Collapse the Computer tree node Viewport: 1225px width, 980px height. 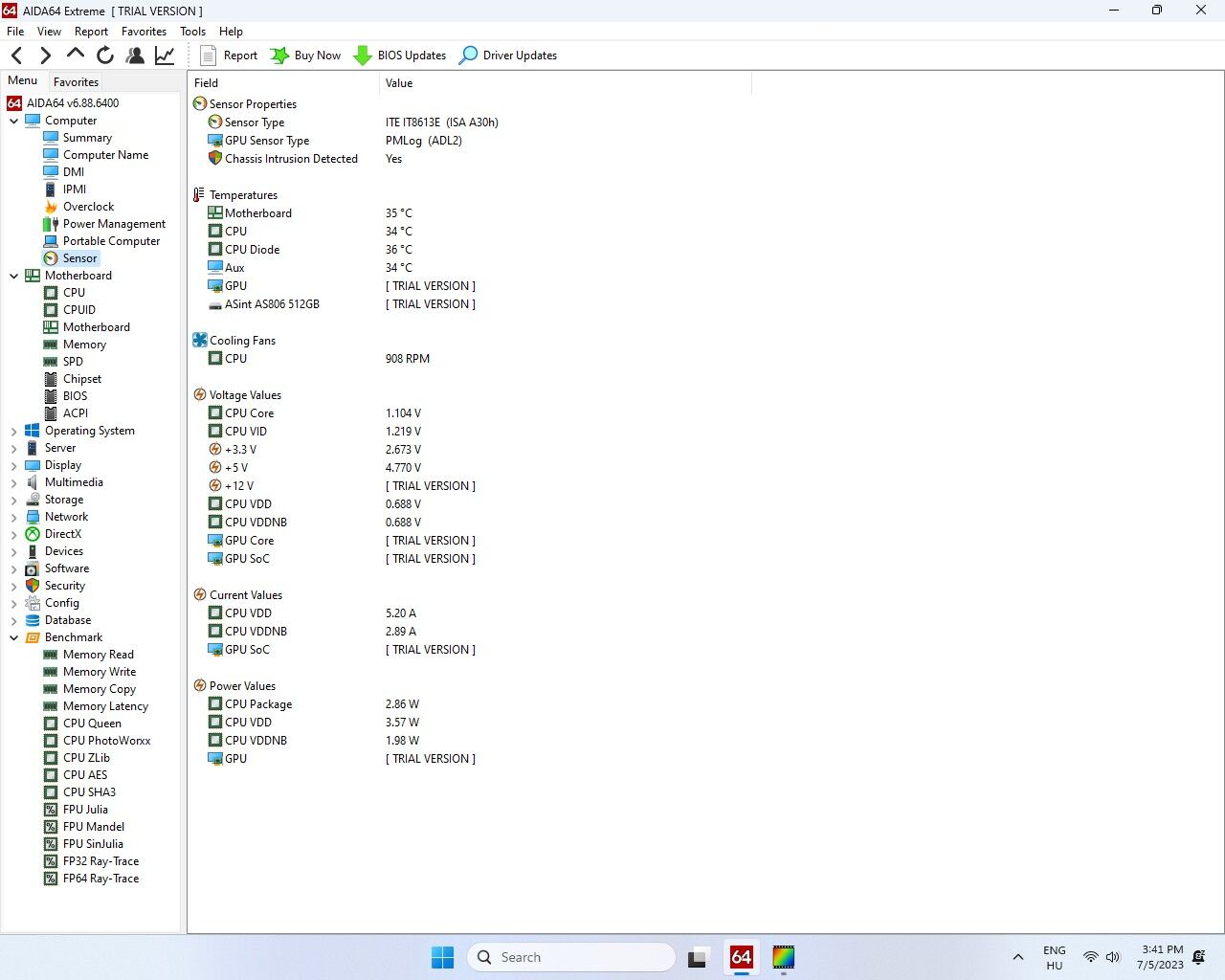[x=13, y=121]
